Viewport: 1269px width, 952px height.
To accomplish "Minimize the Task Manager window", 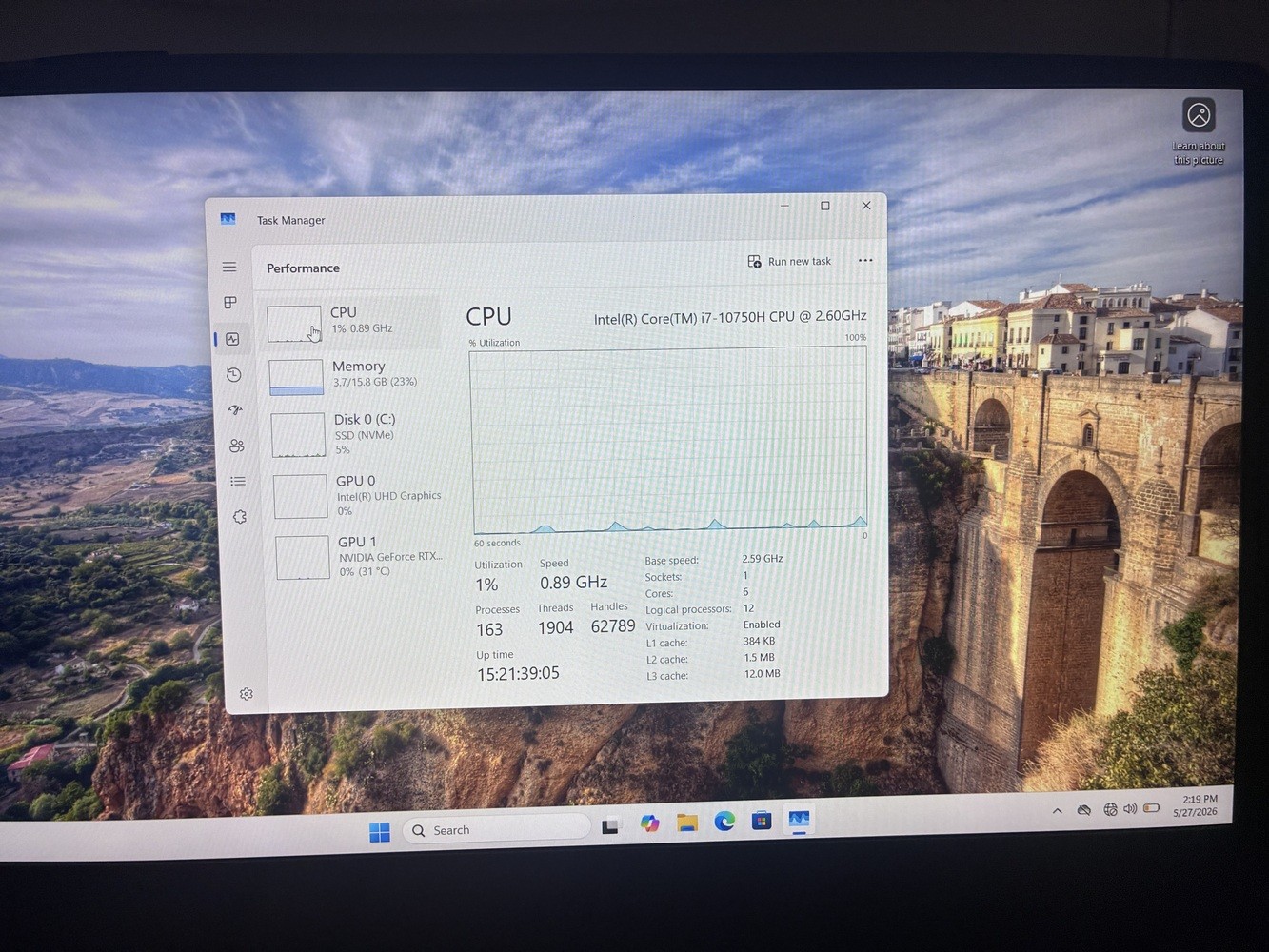I will coord(784,206).
